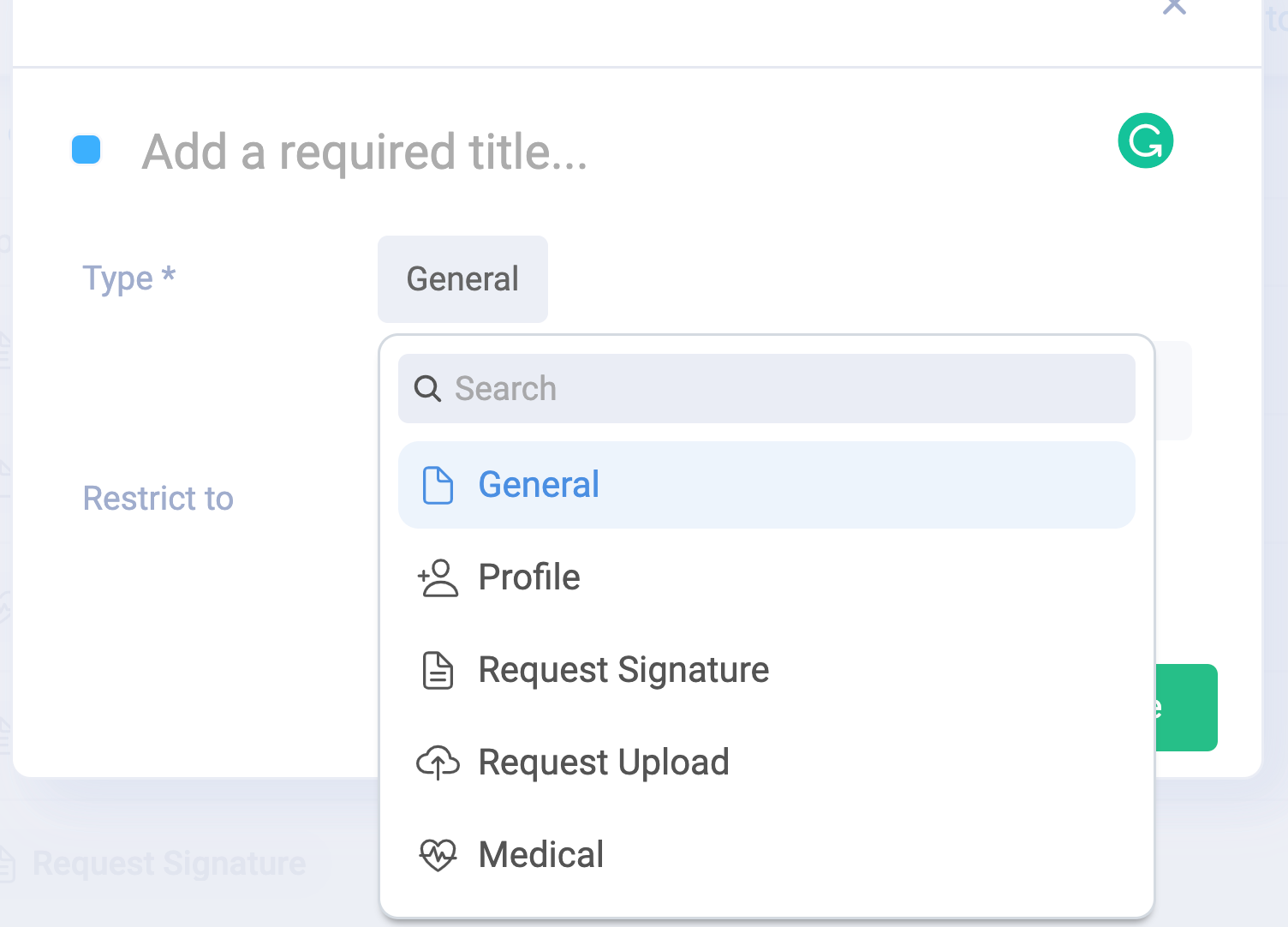
Task: Open the General type dropdown
Action: click(x=462, y=278)
